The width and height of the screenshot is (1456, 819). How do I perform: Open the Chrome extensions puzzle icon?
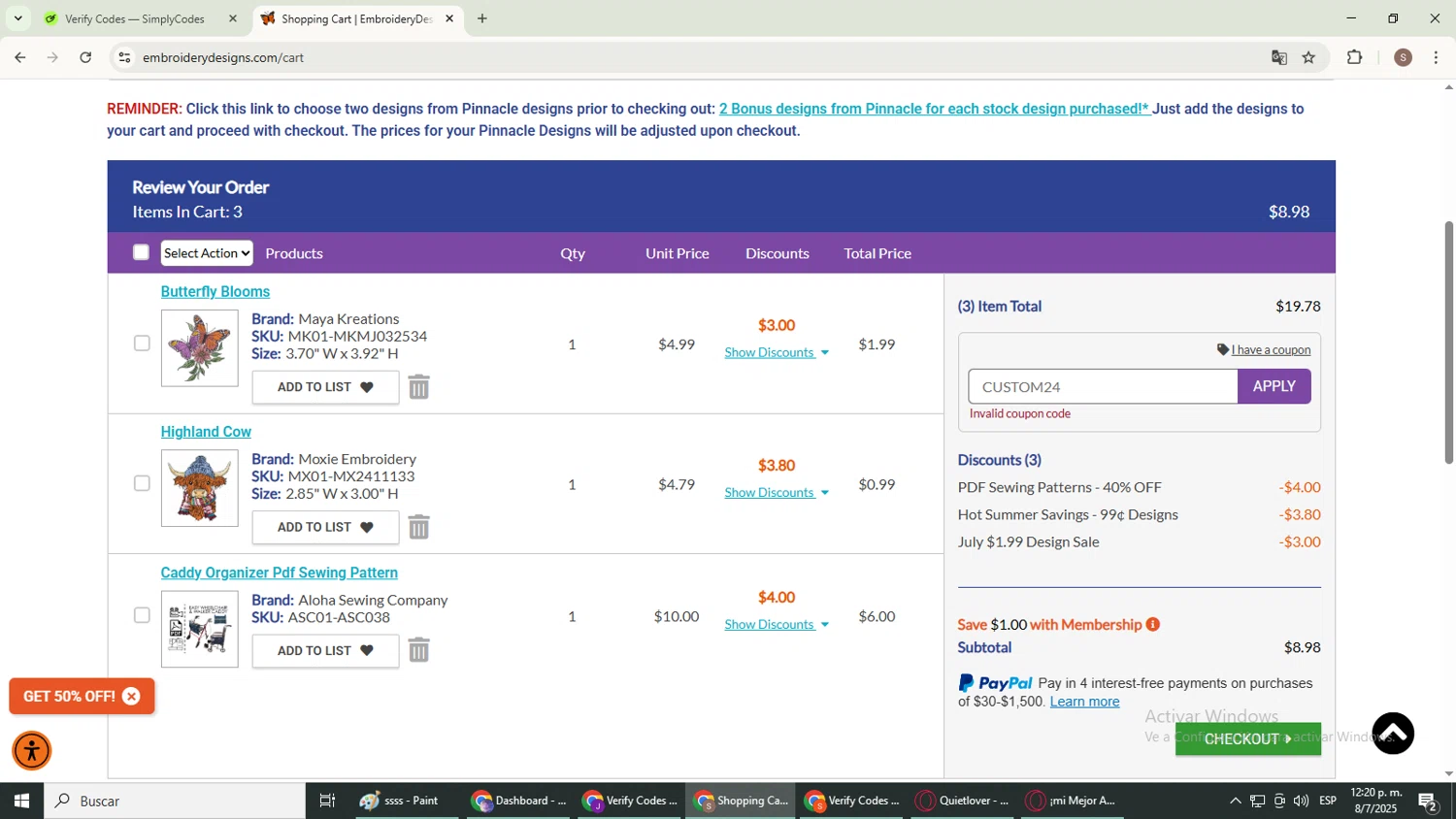click(x=1355, y=57)
